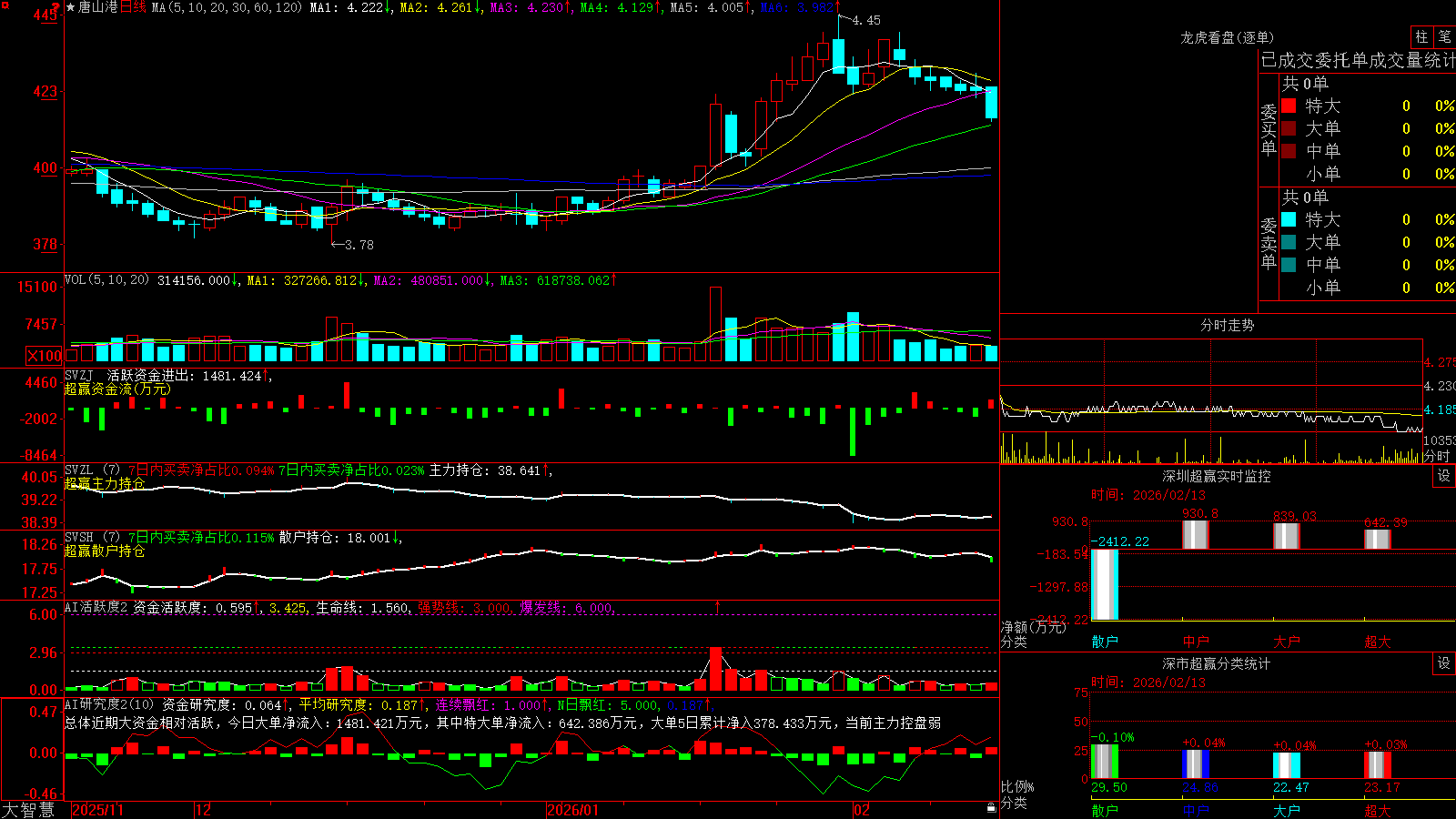1456x819 pixels.
Task: Click the X100 volume scale box
Action: [x=44, y=356]
